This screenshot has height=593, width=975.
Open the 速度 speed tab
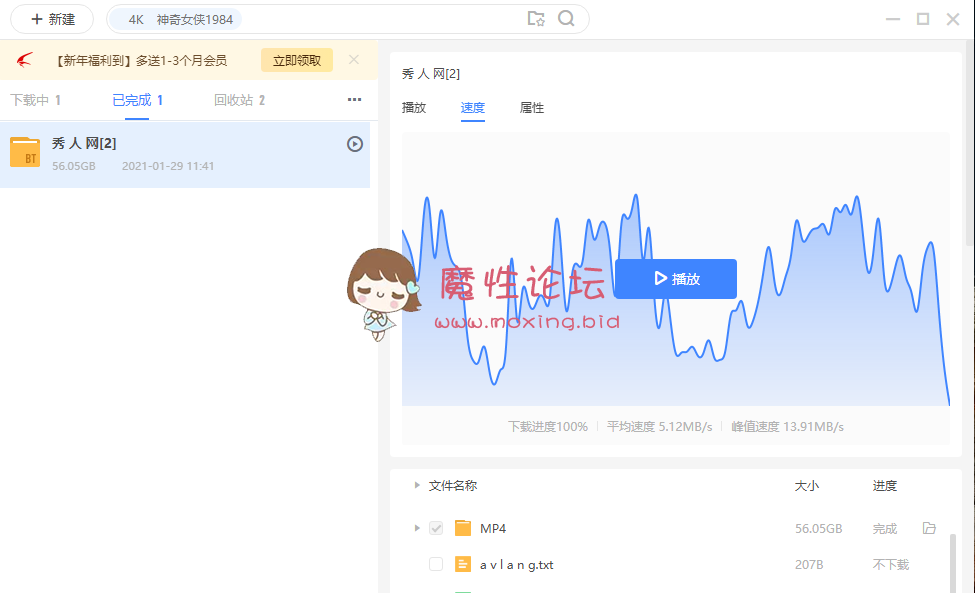tap(473, 108)
